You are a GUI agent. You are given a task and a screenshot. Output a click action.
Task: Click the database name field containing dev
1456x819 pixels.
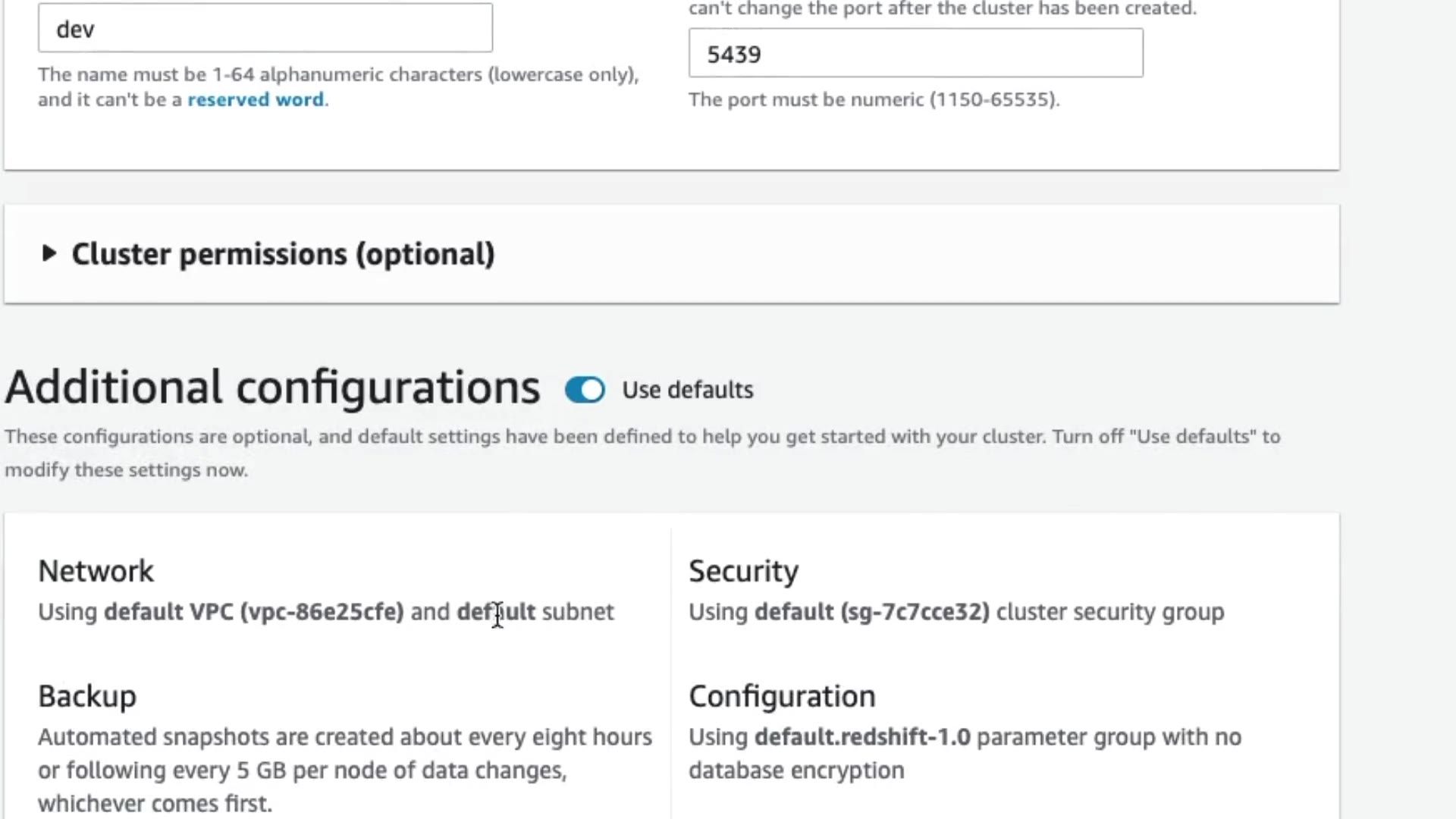[x=265, y=29]
